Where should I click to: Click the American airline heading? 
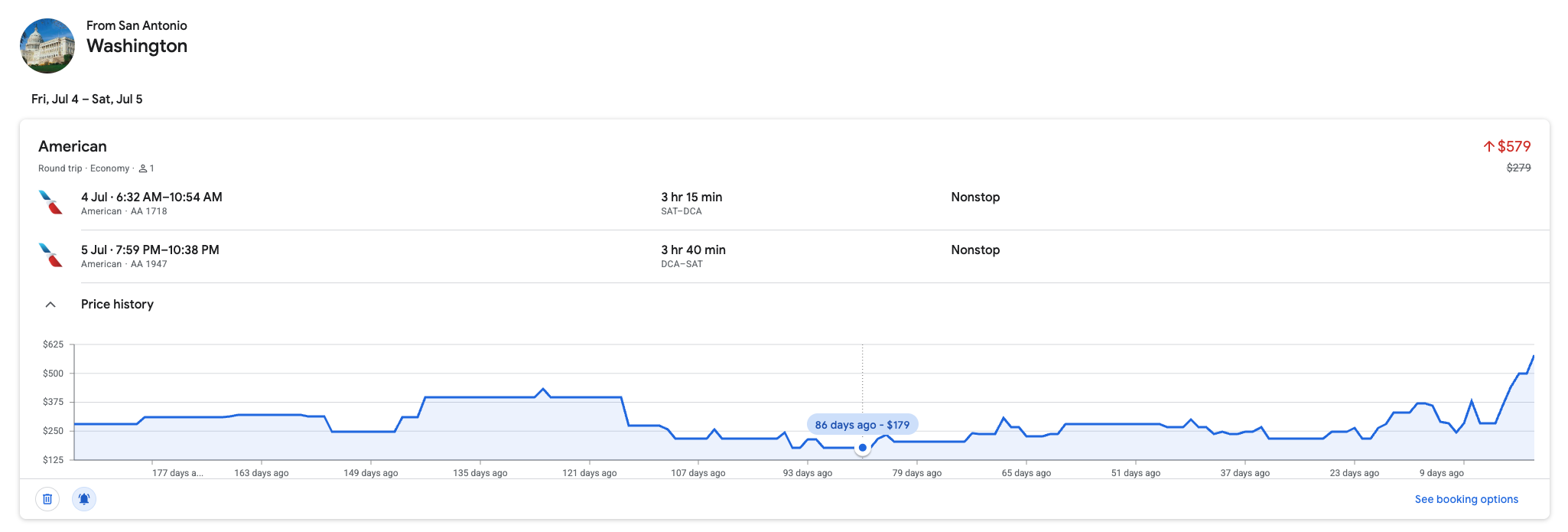coord(73,146)
